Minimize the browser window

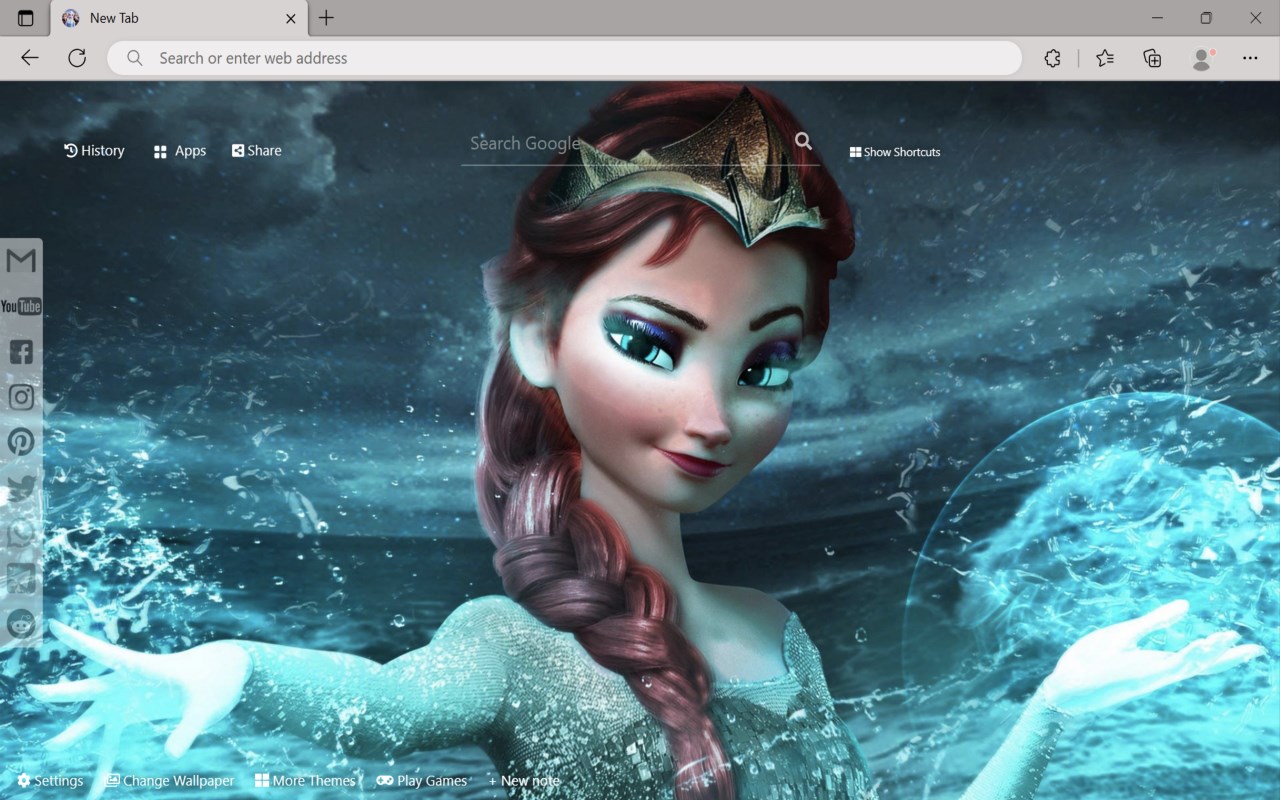(x=1157, y=18)
